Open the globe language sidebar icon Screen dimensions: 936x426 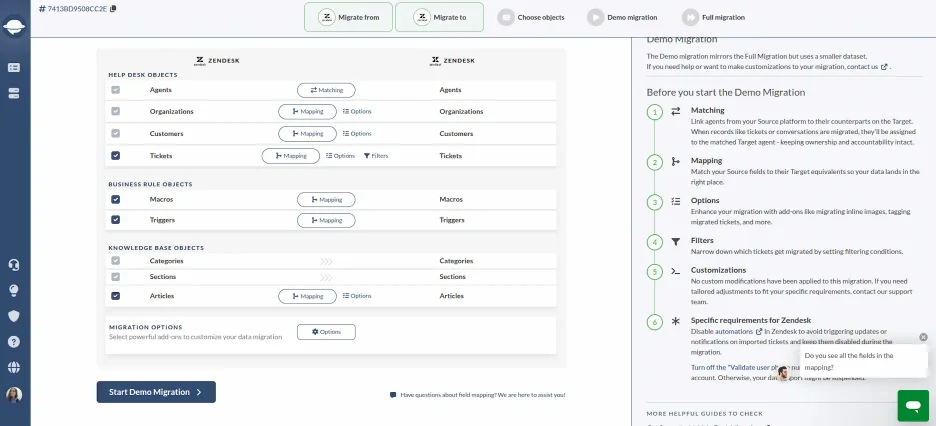[x=14, y=367]
